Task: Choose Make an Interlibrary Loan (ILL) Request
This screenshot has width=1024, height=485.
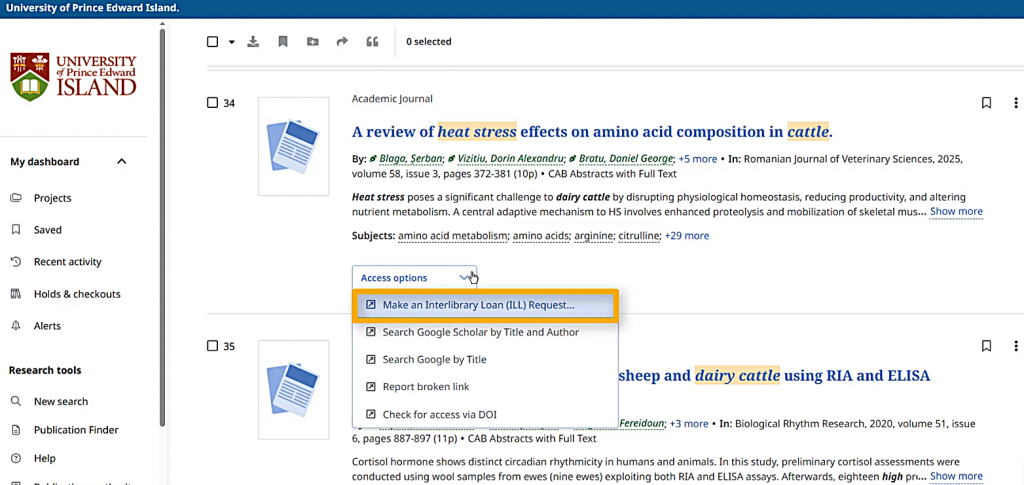Action: (x=478, y=305)
